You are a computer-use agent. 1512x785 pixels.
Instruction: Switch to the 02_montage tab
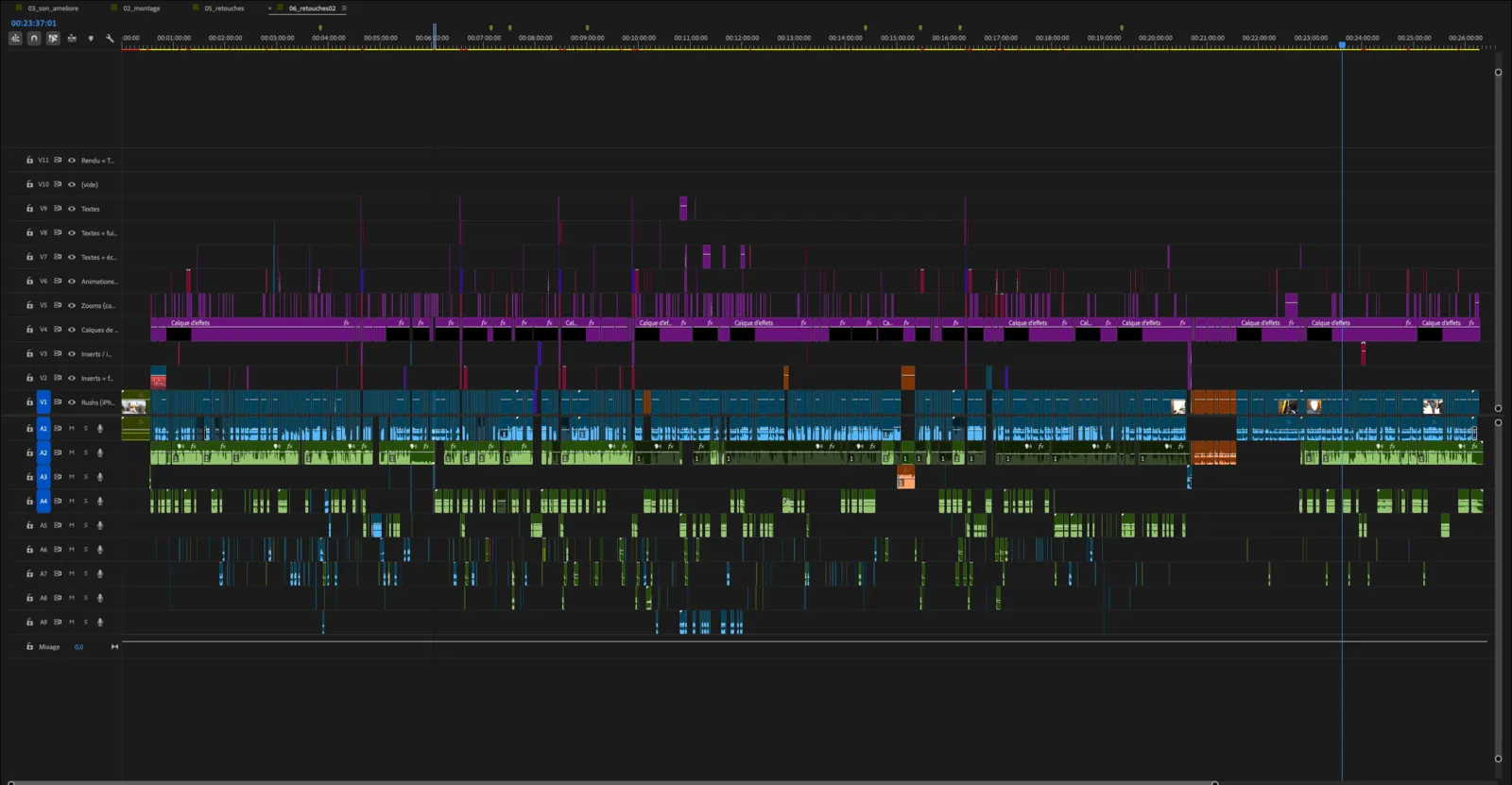[x=141, y=9]
